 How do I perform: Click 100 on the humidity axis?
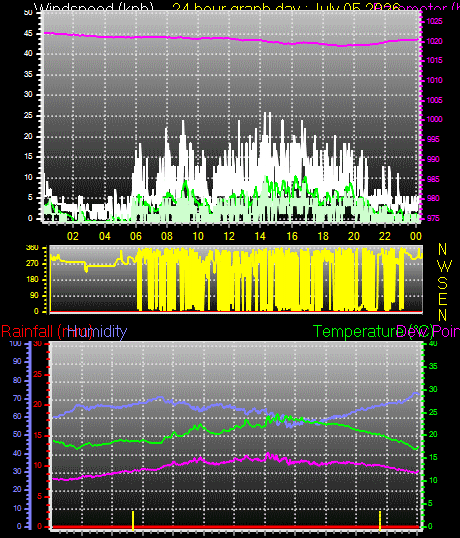click(16, 343)
